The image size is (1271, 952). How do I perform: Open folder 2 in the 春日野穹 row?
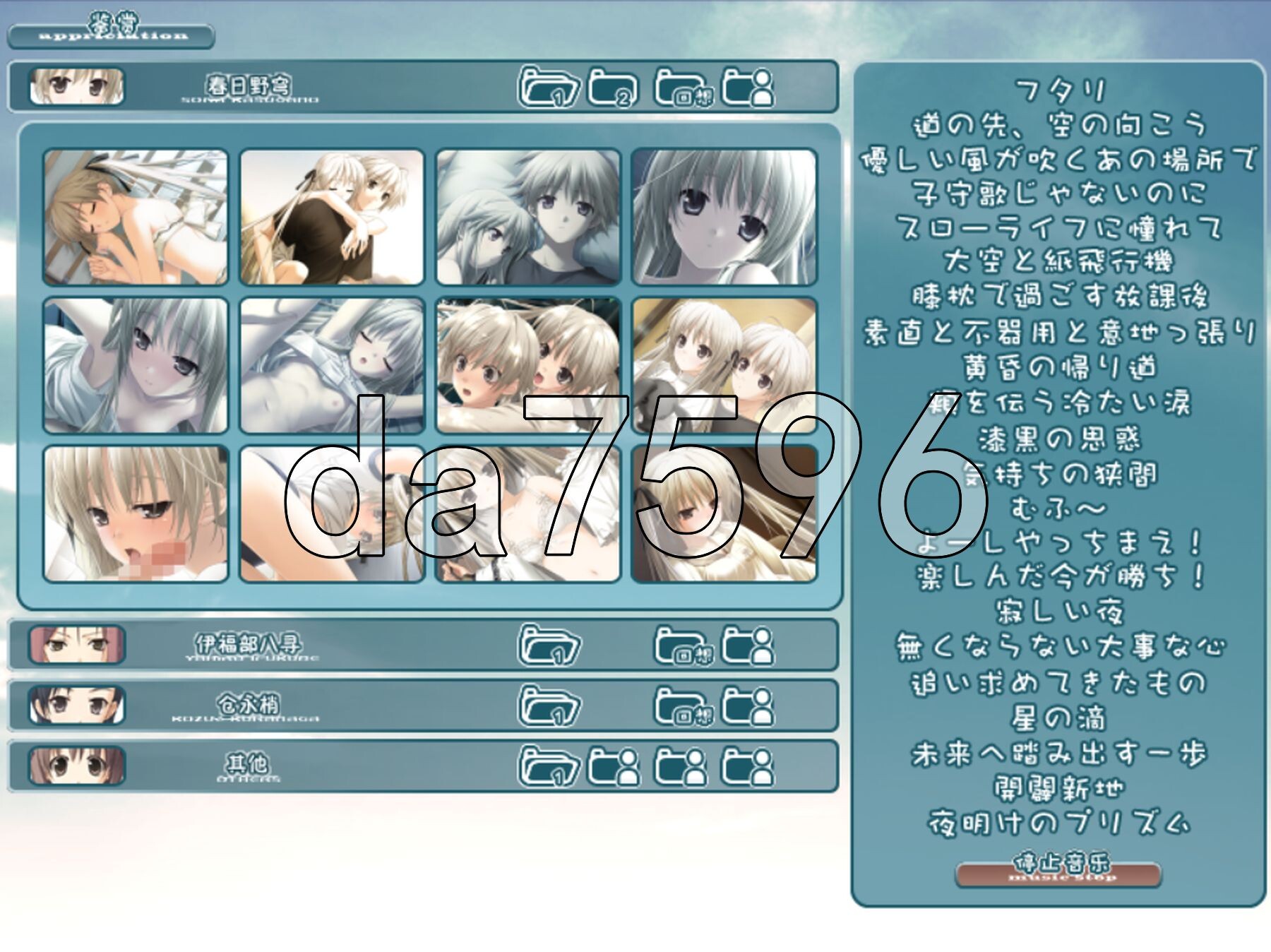click(613, 88)
